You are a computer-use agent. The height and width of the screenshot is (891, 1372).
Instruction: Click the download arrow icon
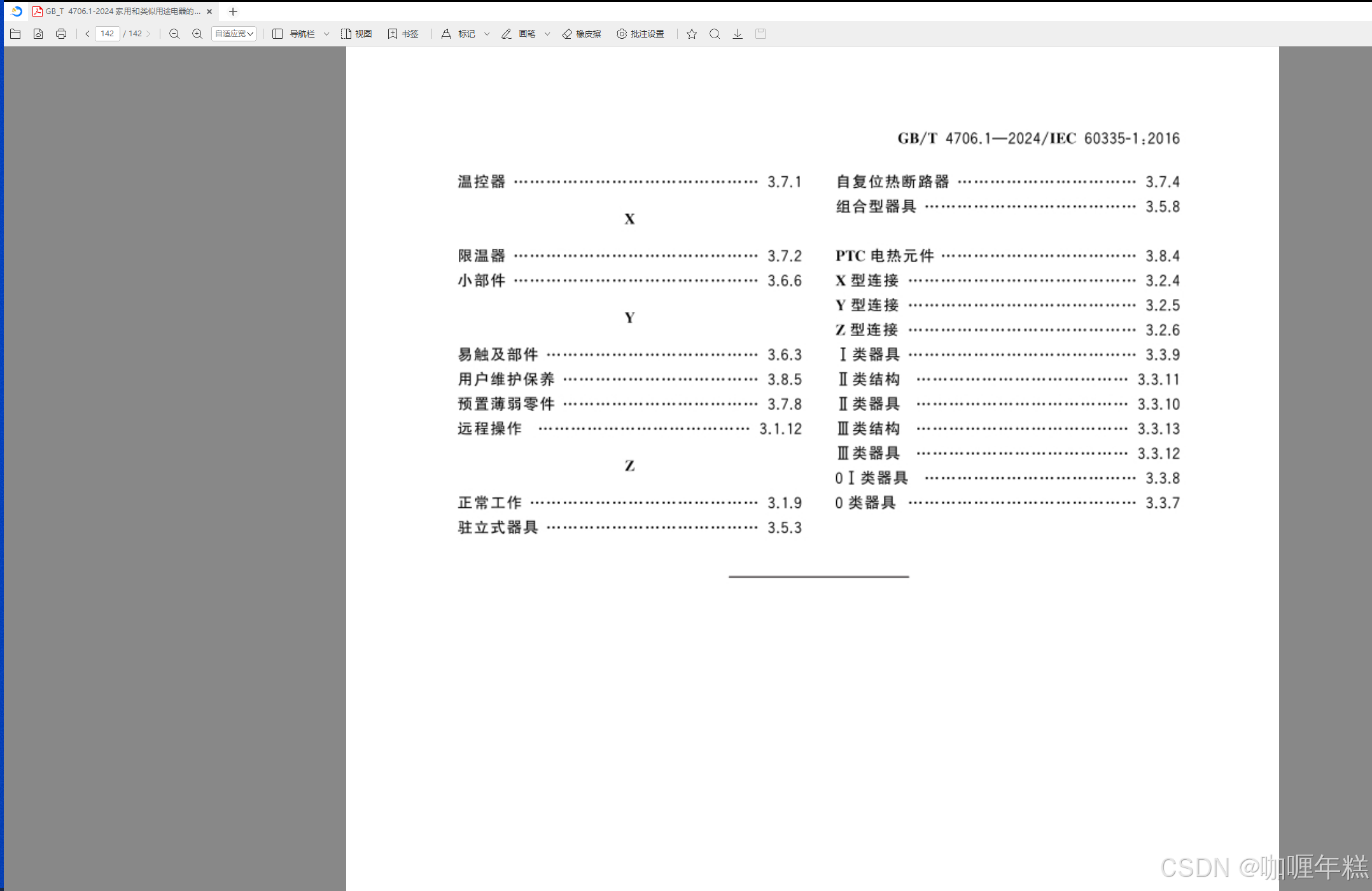(x=738, y=34)
